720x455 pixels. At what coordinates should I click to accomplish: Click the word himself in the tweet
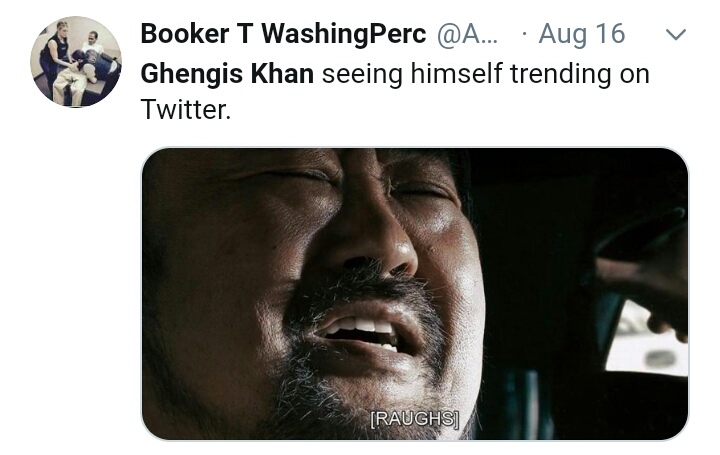point(456,73)
